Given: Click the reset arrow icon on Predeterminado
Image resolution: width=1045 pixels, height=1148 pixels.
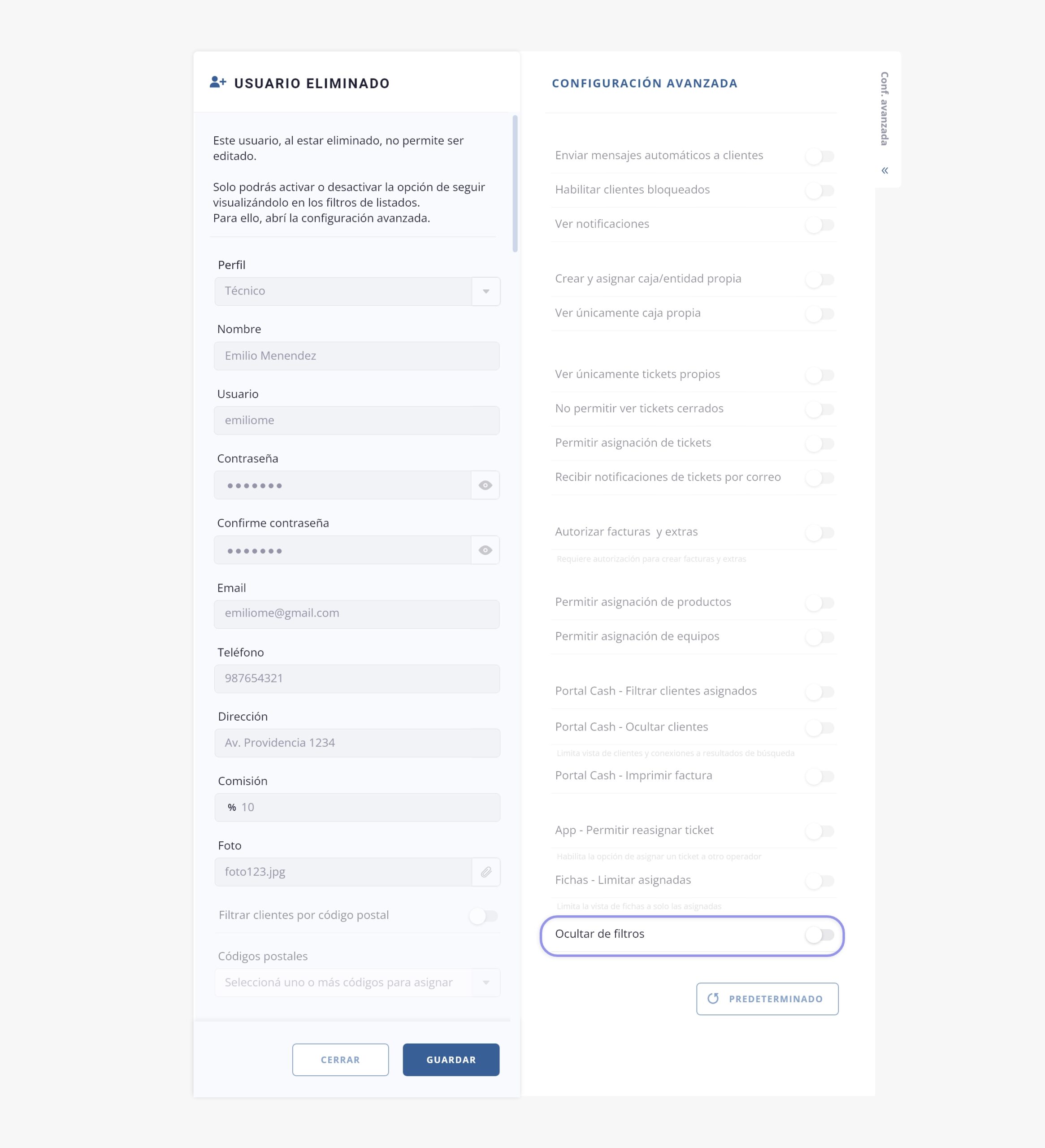Looking at the screenshot, I should point(713,998).
